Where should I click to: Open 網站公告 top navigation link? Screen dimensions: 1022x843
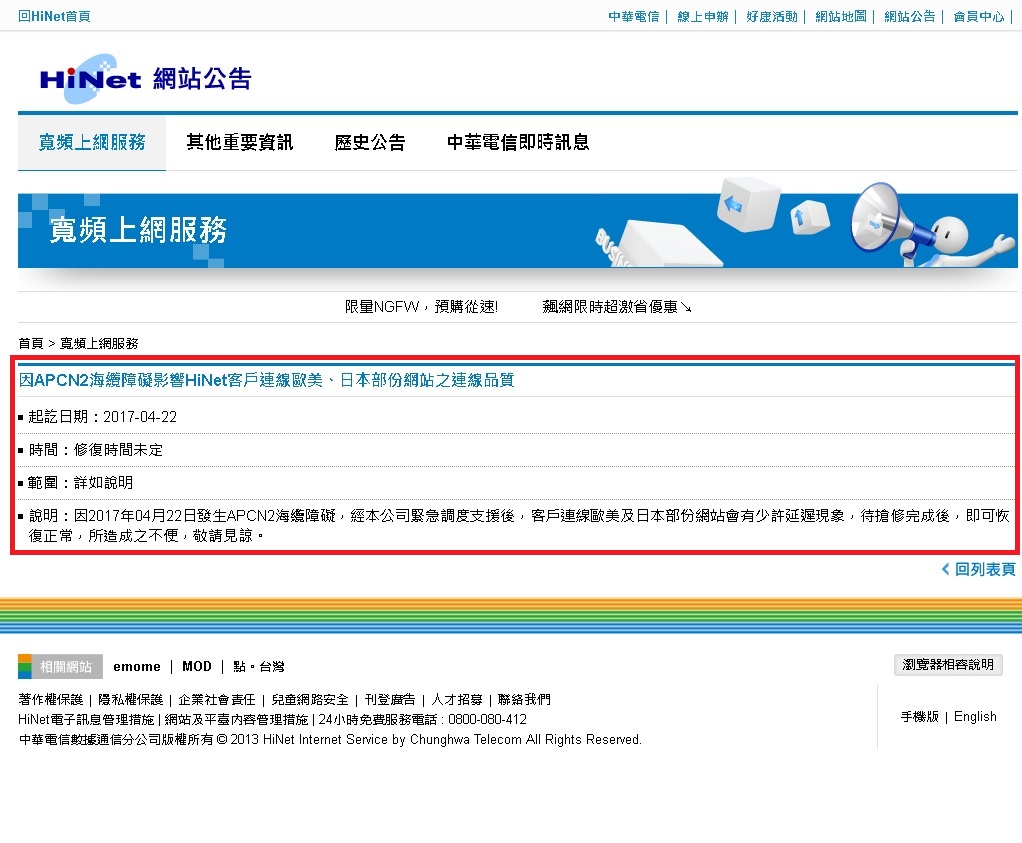pos(909,16)
